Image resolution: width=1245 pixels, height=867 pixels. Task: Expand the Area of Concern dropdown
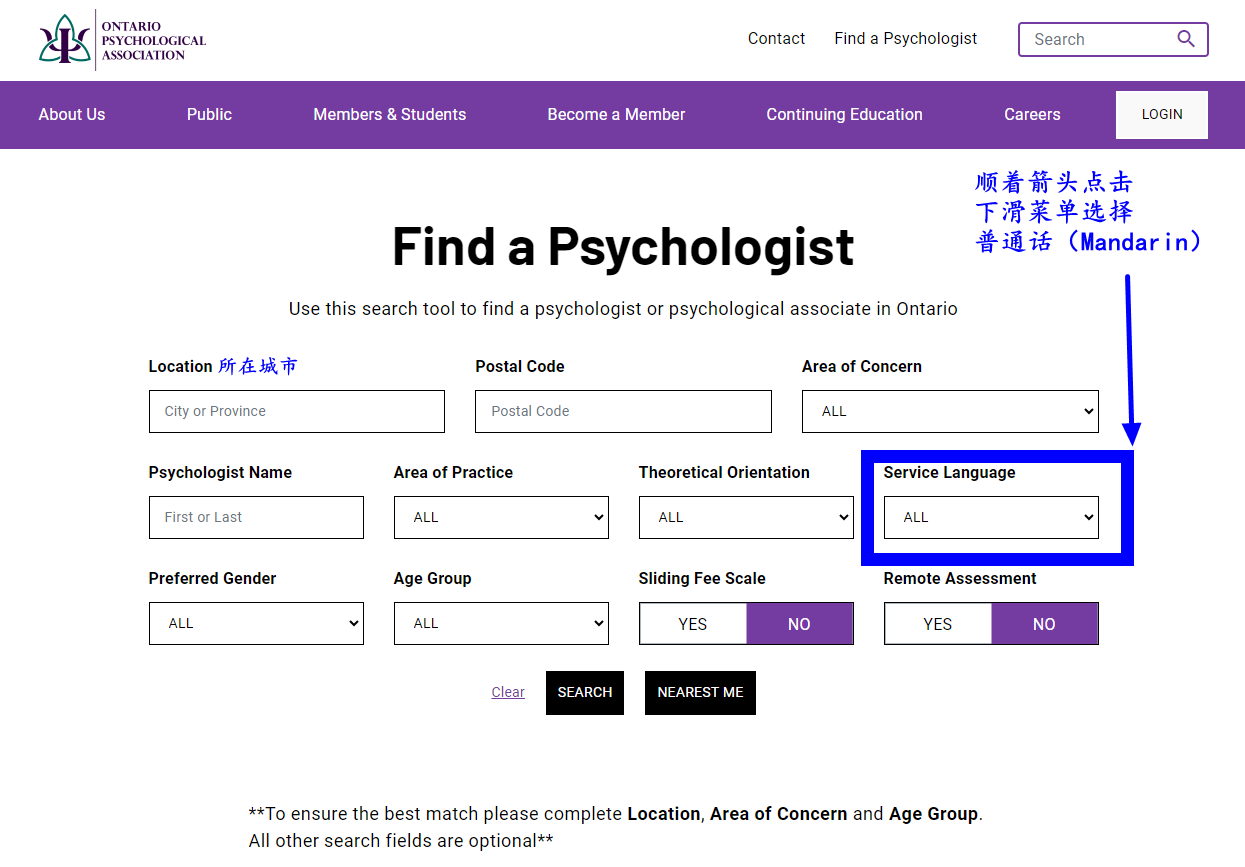pos(949,411)
